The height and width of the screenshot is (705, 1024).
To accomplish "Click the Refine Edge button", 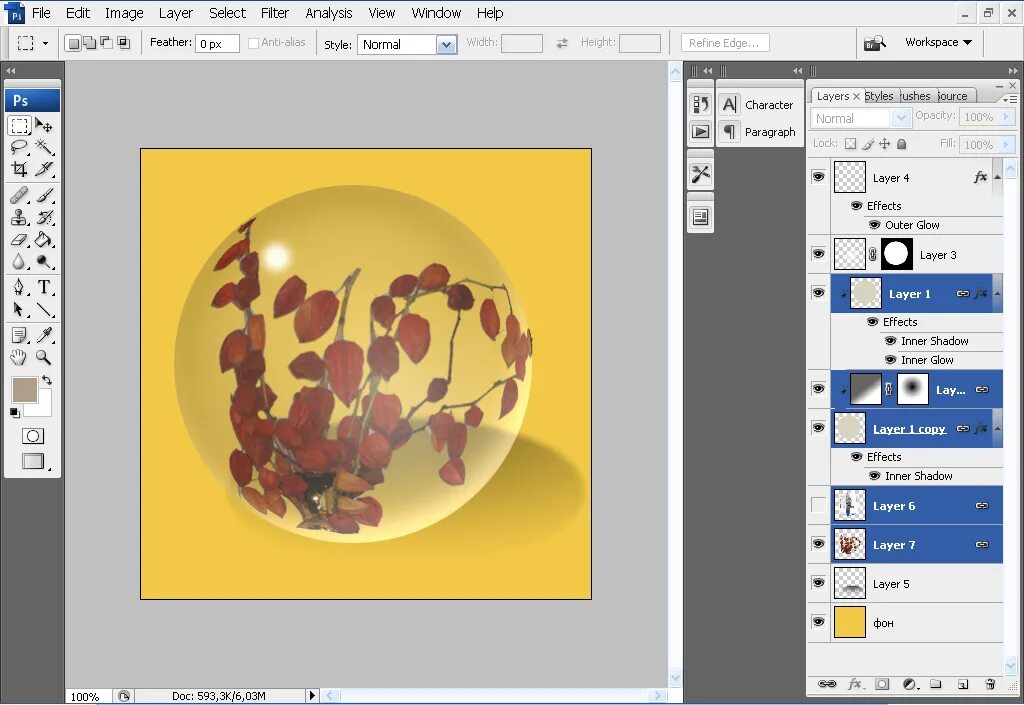I will click(725, 43).
